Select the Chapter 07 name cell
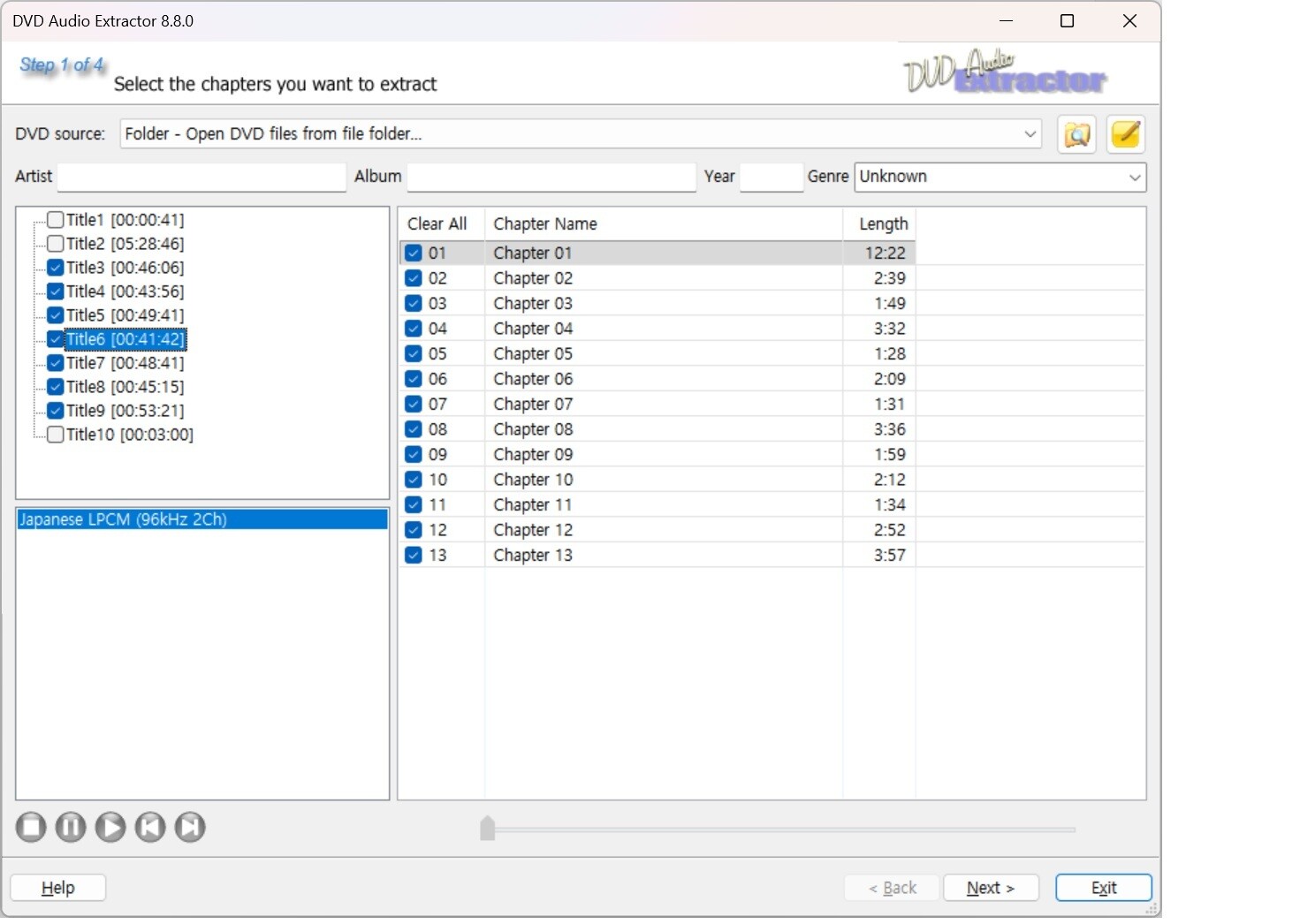1300x924 pixels. point(664,404)
